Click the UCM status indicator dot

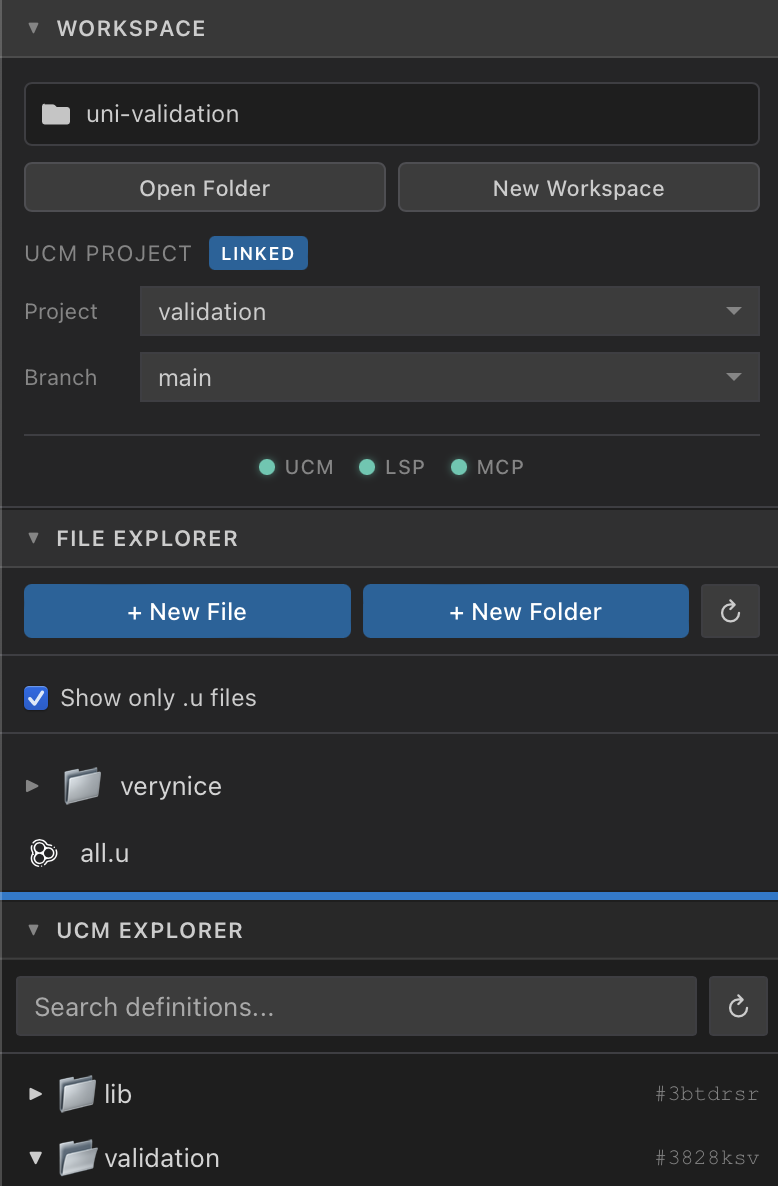pyautogui.click(x=267, y=467)
